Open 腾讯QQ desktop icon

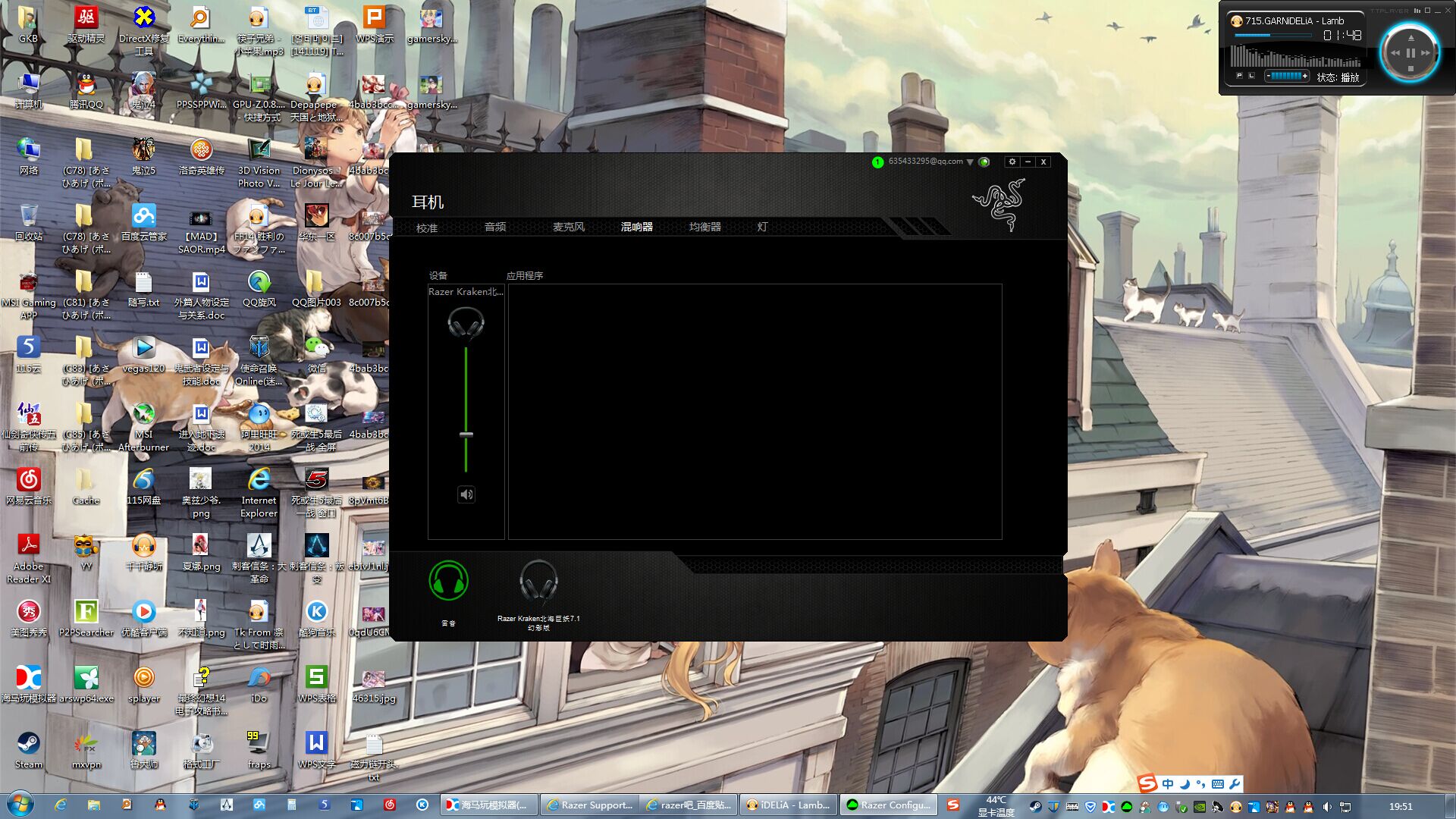point(86,90)
